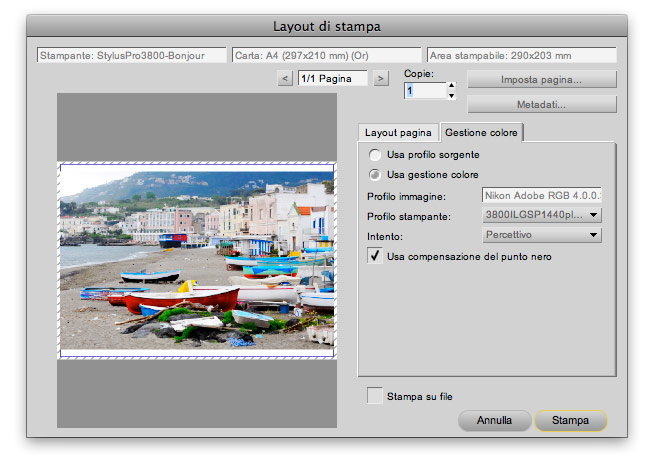Screen dimensions: 652x470
Task: Switch to Layout pagina tab
Action: coord(398,132)
